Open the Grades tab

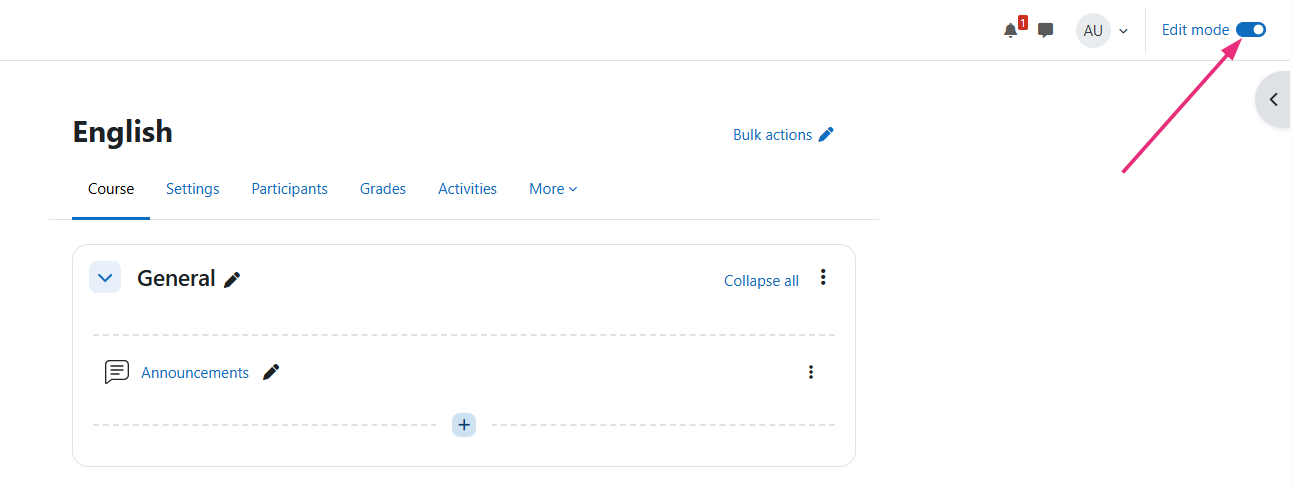tap(383, 189)
